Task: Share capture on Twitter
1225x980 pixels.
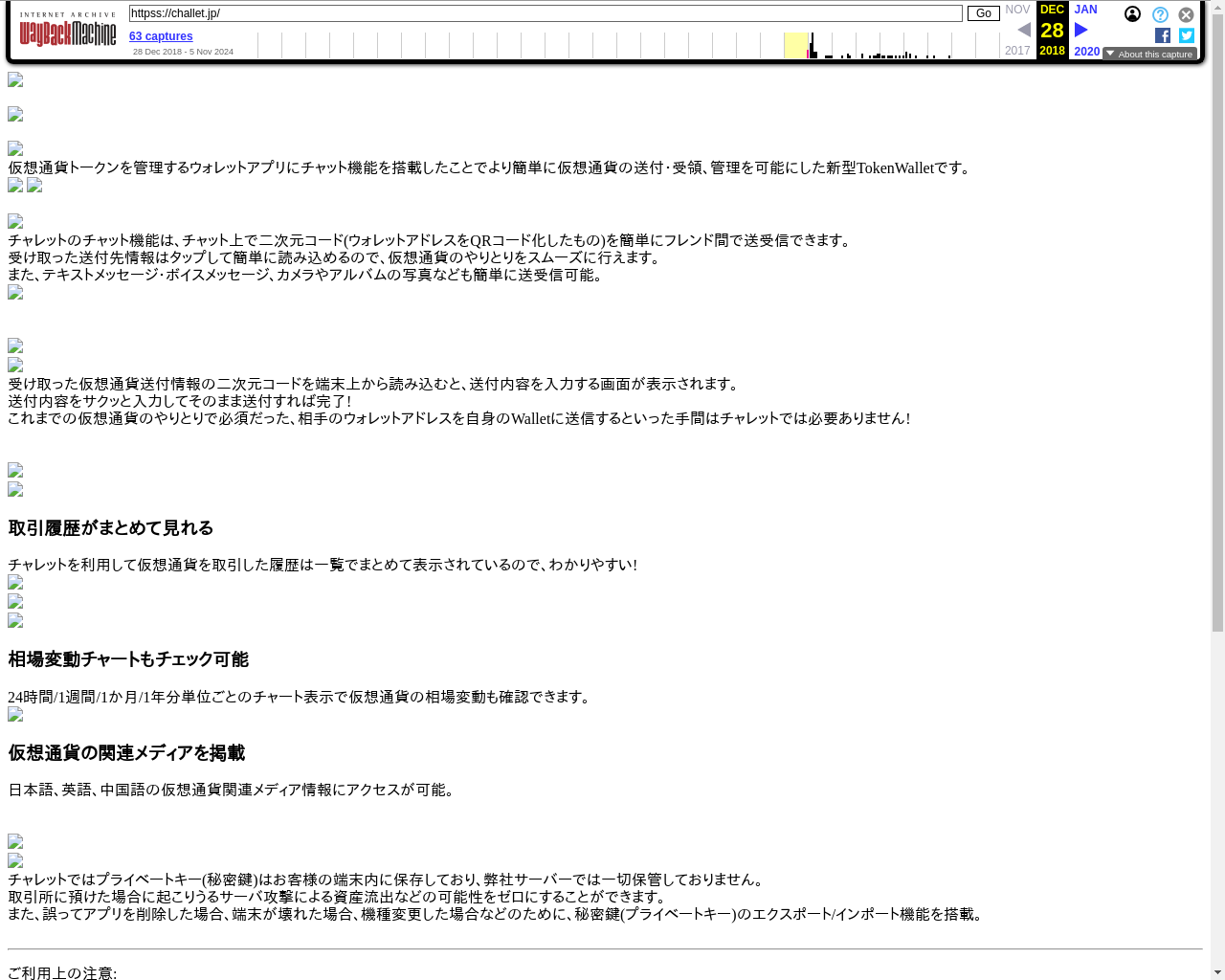Action: coord(1187,35)
